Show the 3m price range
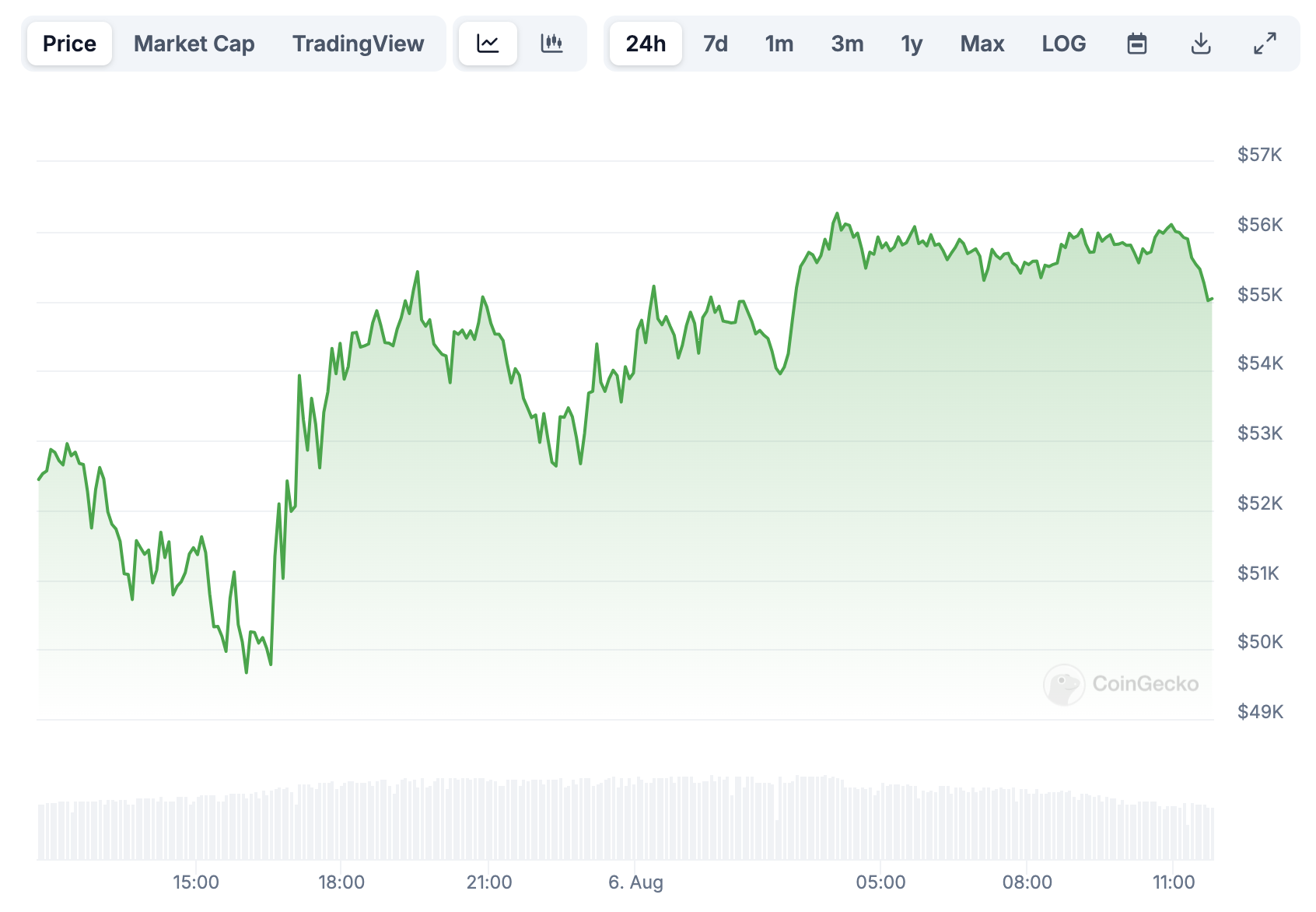 coord(847,44)
